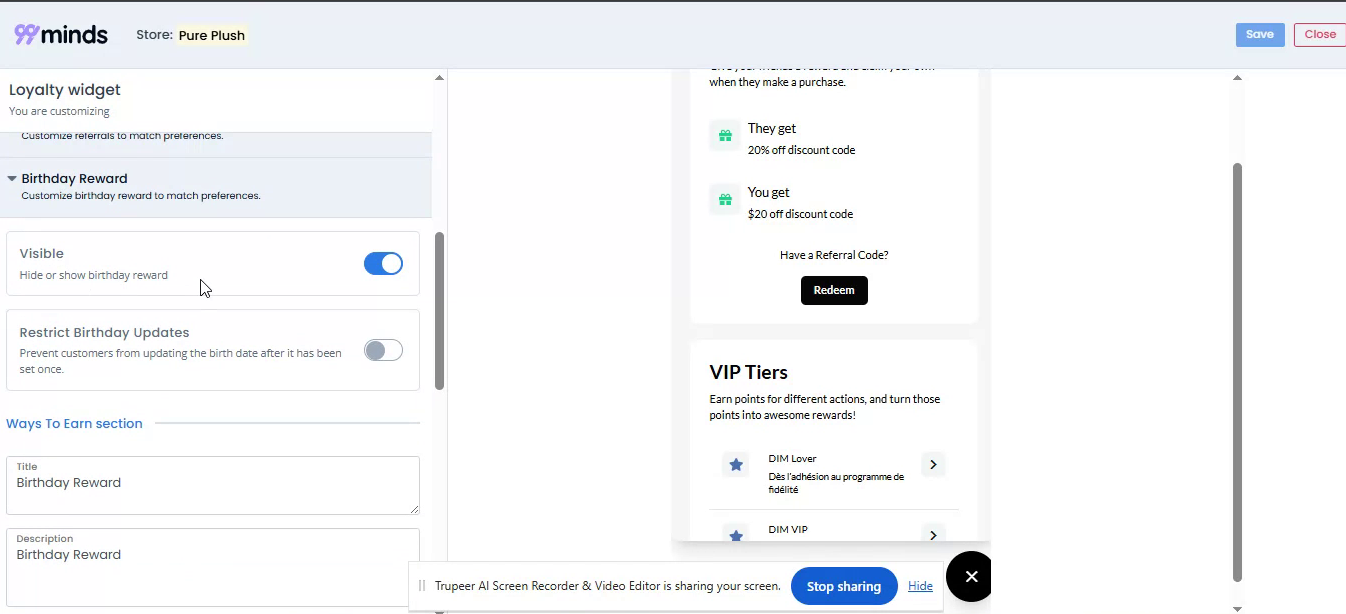1346x614 pixels.
Task: Click the Ways To Earn section heading
Action: point(74,424)
